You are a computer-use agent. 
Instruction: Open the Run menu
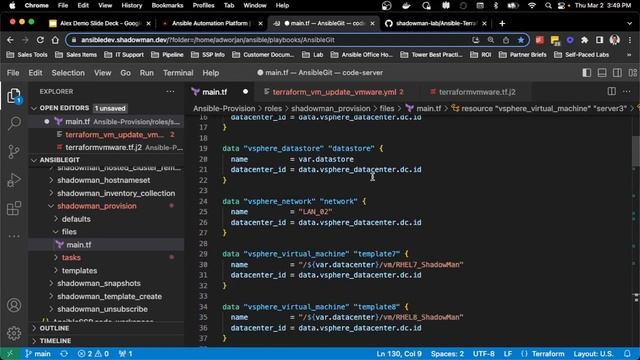point(147,73)
